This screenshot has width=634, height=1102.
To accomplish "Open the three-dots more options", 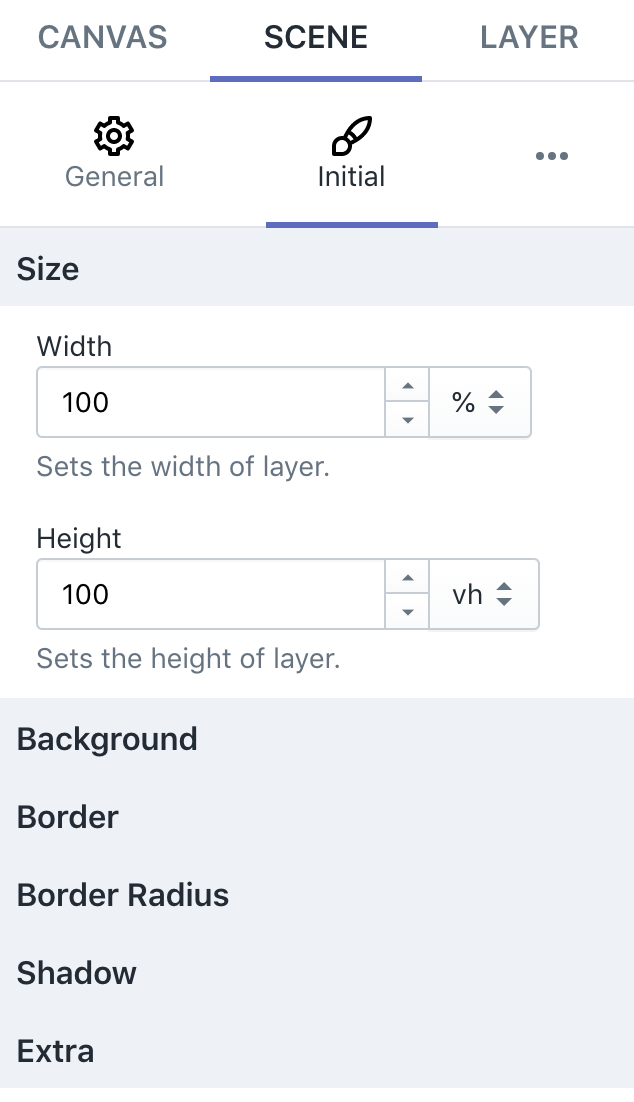I will [x=551, y=156].
